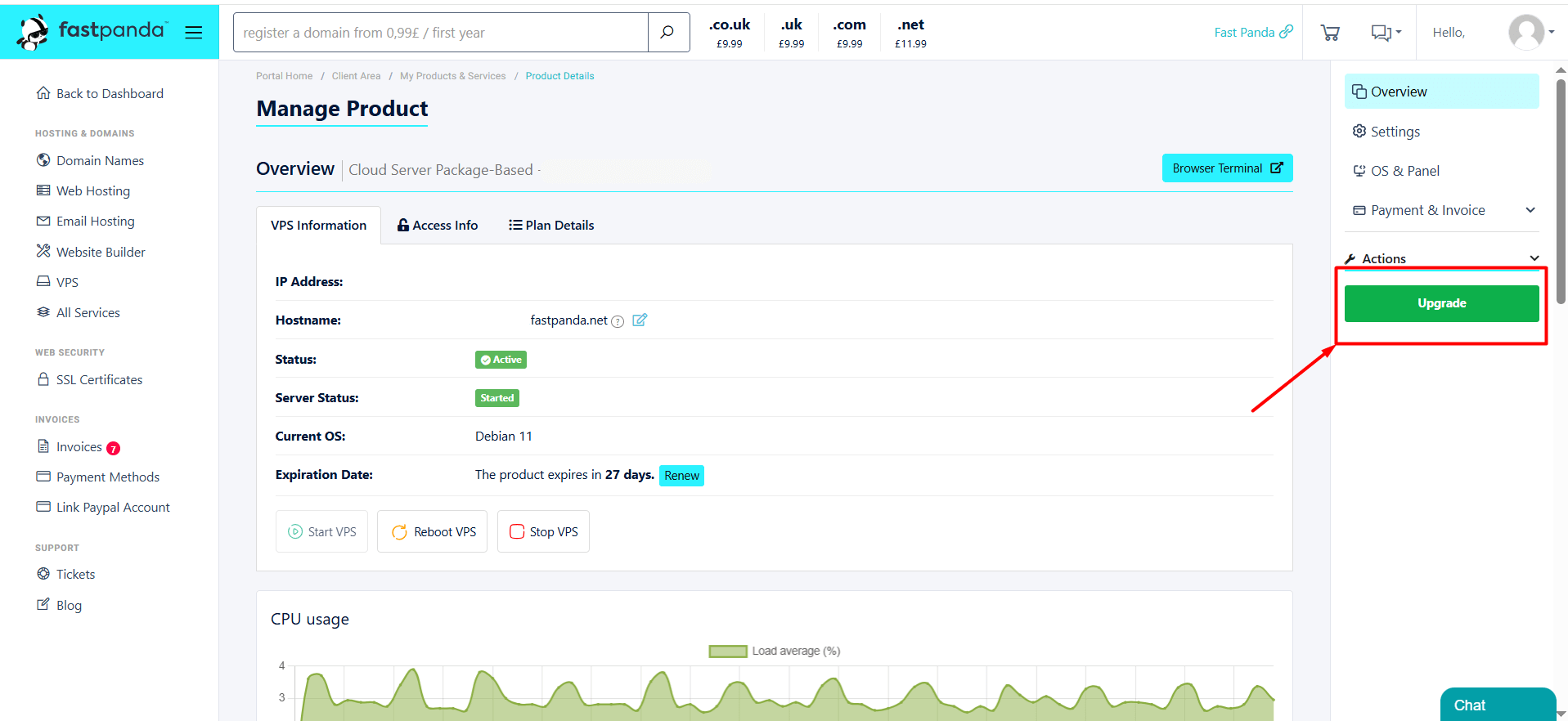
Task: Click the user avatar icon
Action: (x=1525, y=33)
